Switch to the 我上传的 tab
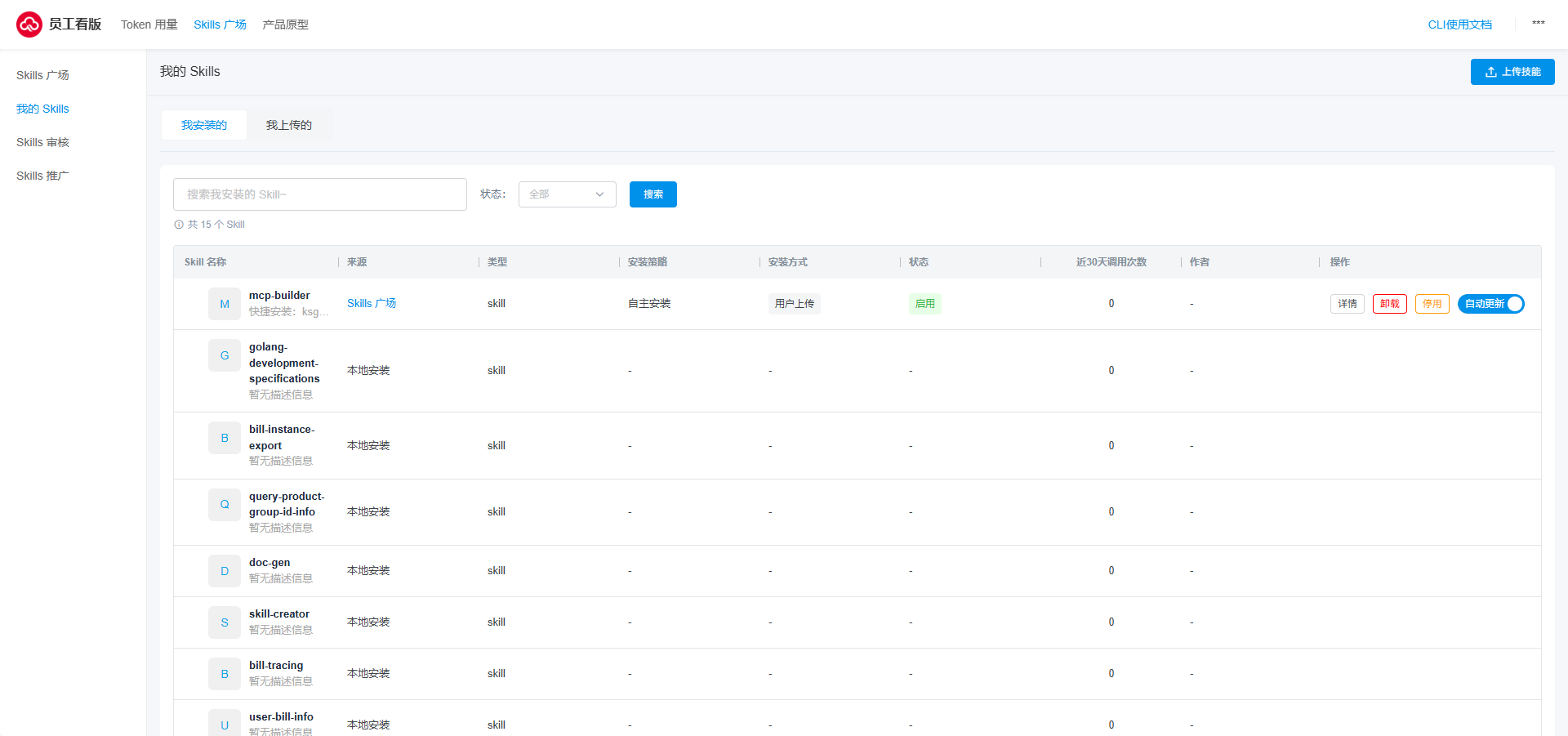 [289, 125]
